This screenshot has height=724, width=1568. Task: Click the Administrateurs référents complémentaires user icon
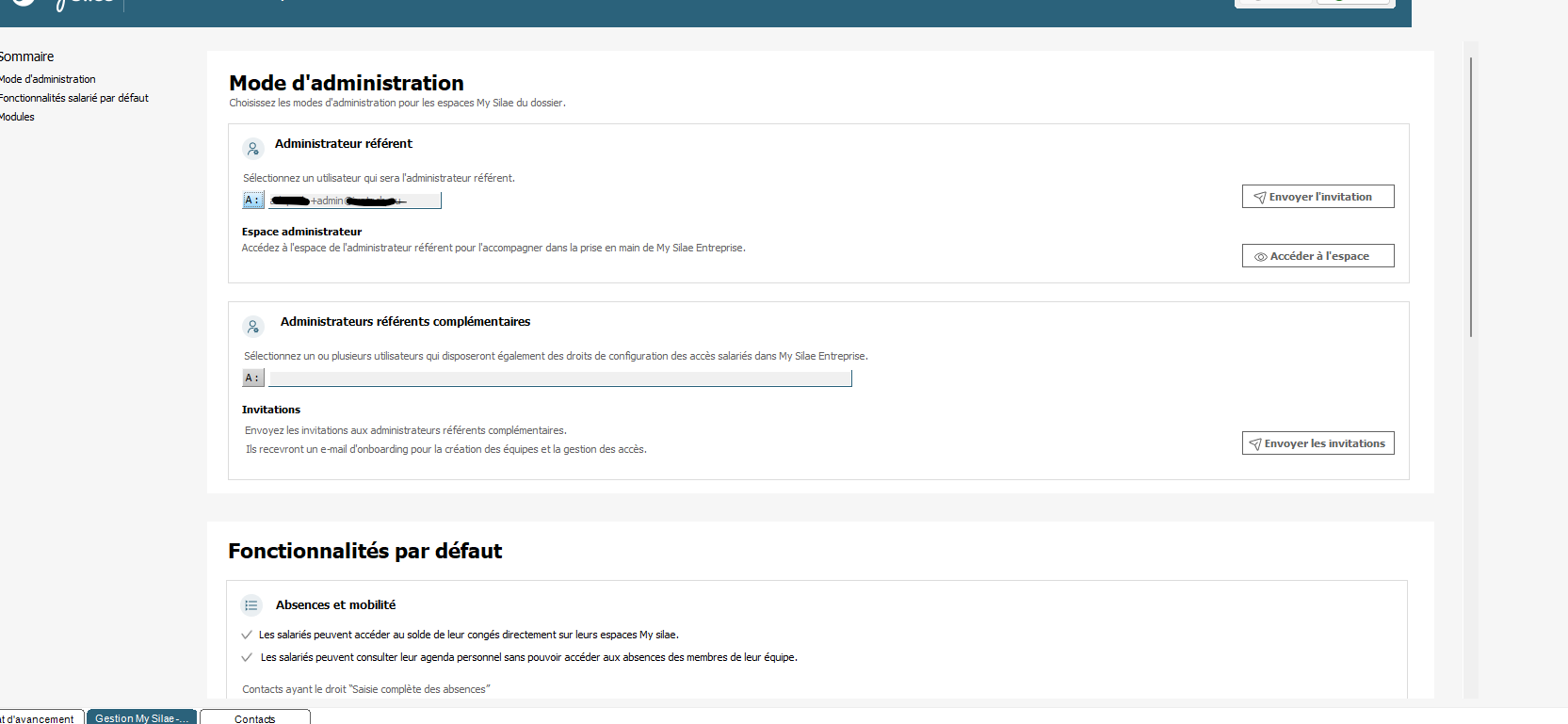252,327
